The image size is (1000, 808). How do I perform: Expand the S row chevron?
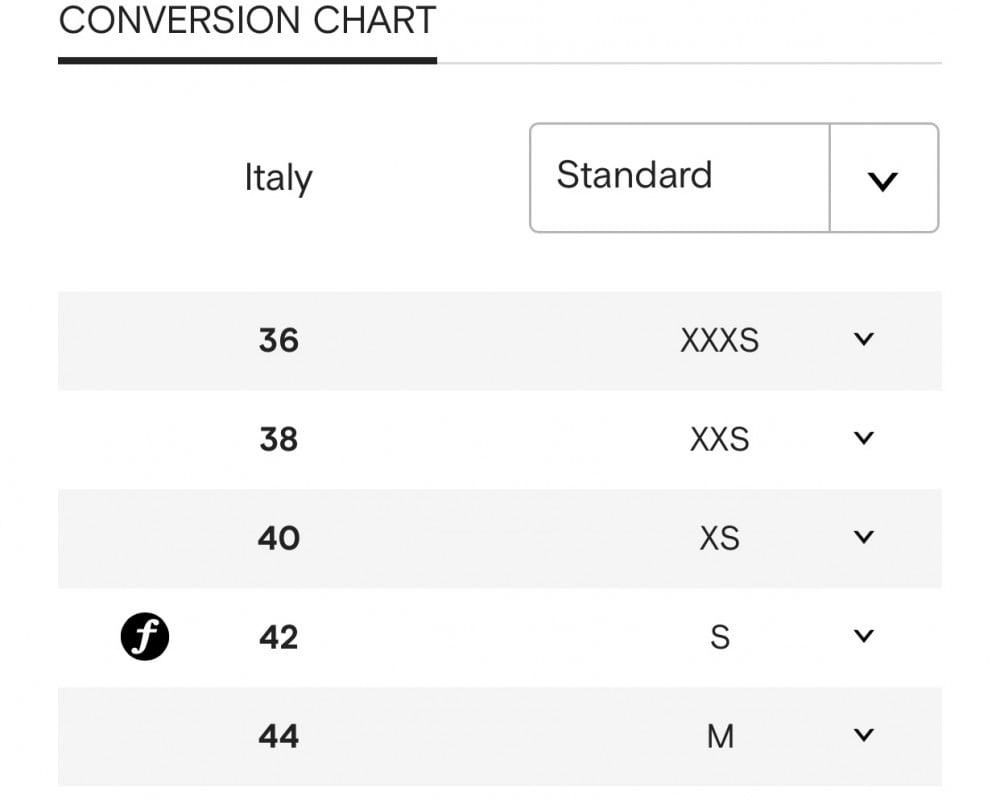click(x=864, y=636)
